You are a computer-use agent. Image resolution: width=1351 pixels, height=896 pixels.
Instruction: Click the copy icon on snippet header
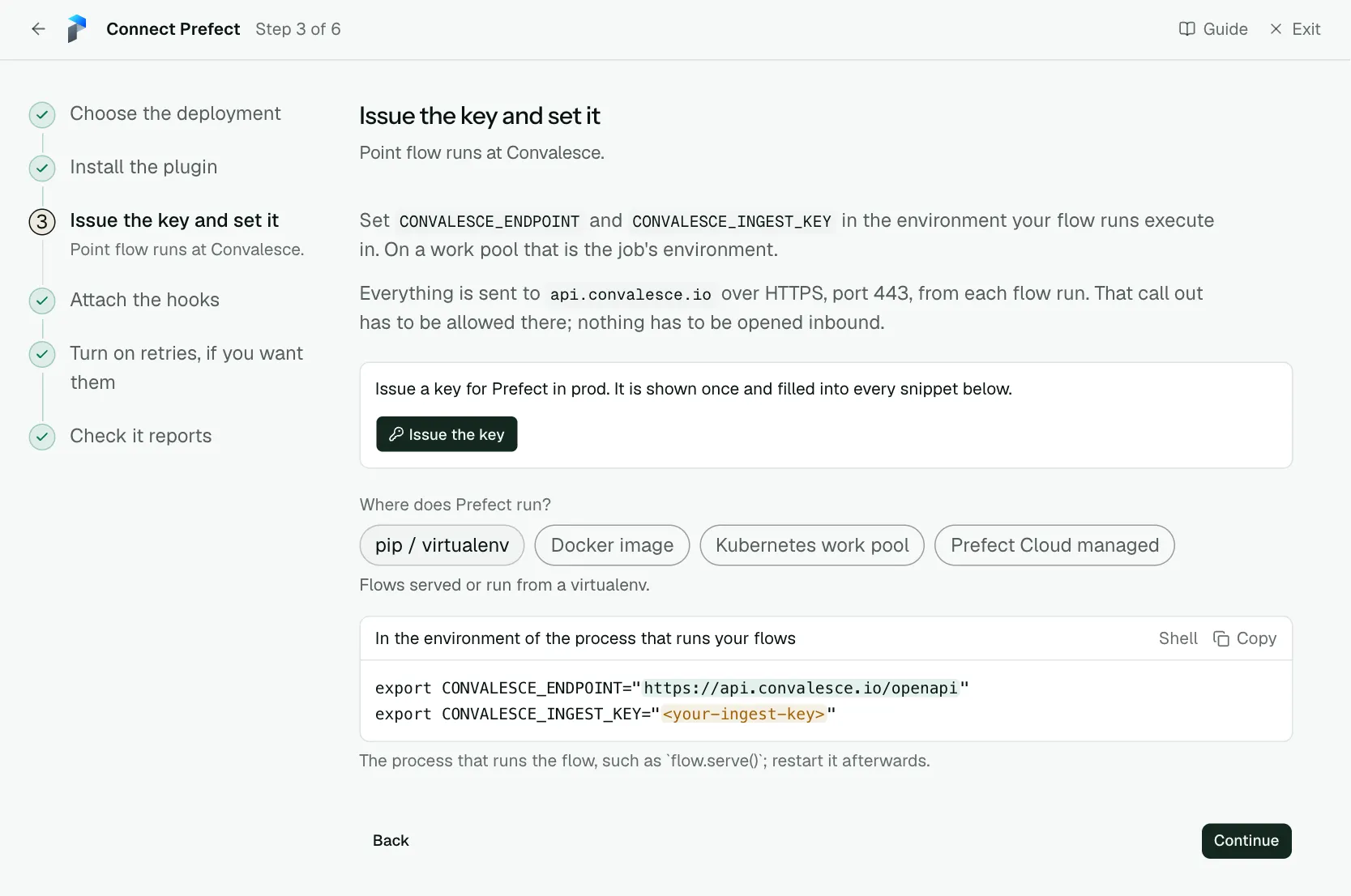[1221, 638]
